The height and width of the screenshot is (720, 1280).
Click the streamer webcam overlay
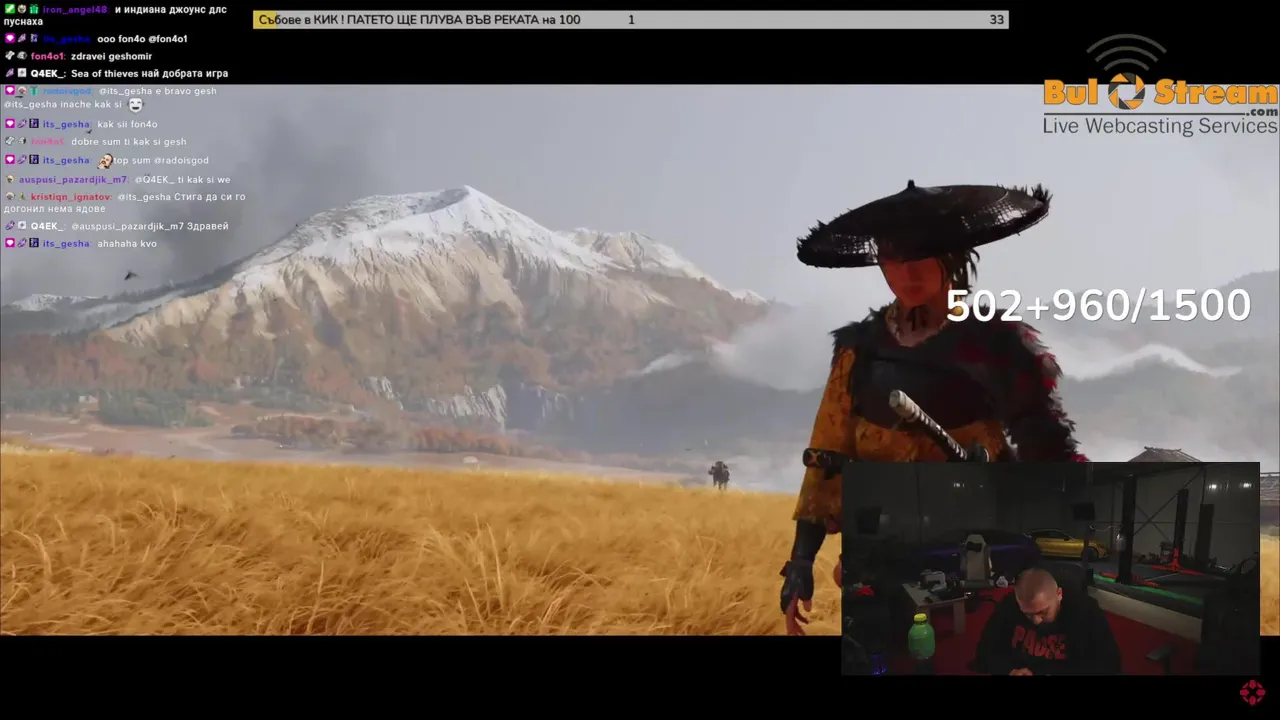click(1050, 568)
